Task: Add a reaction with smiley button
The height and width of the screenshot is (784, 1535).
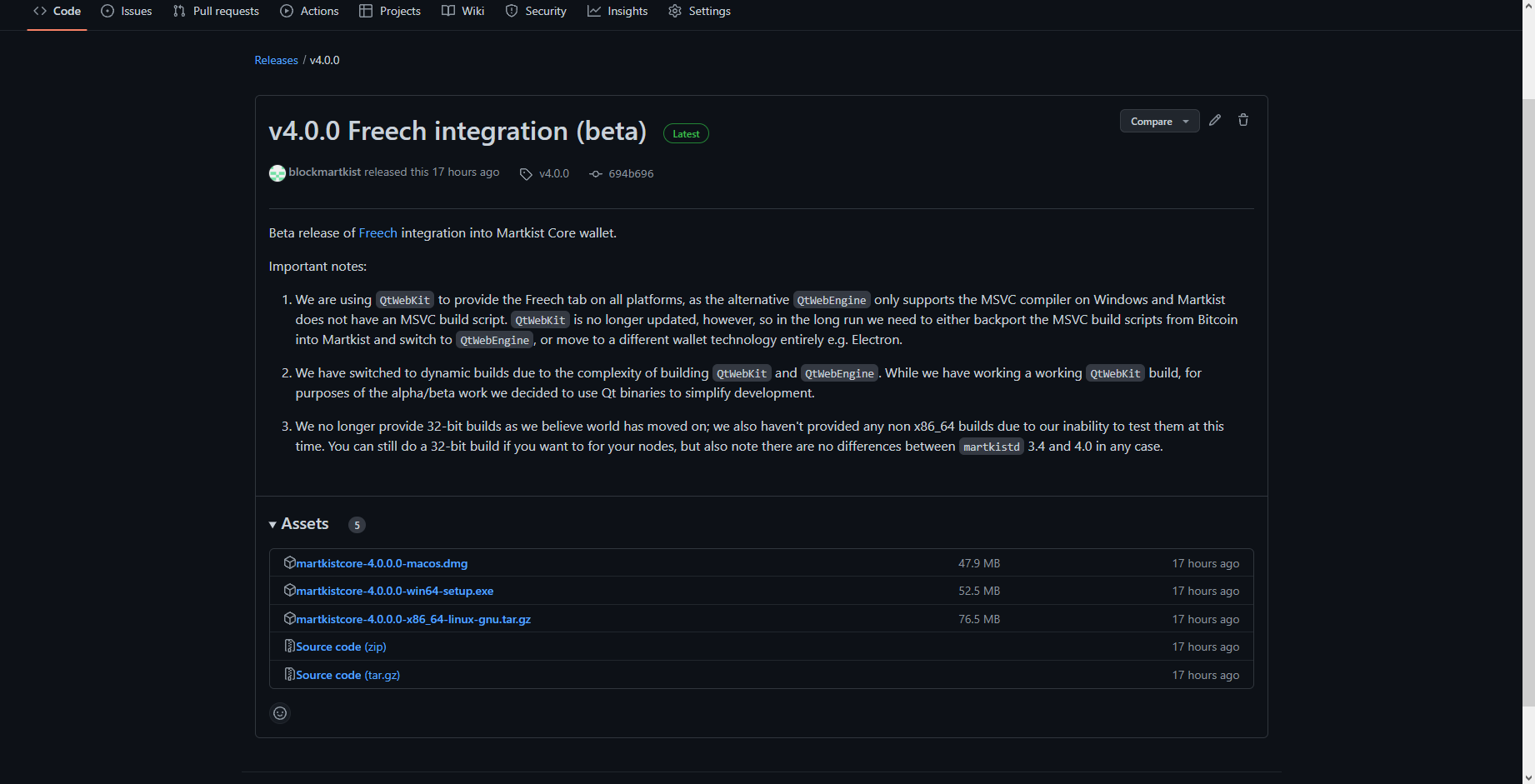Action: (280, 713)
